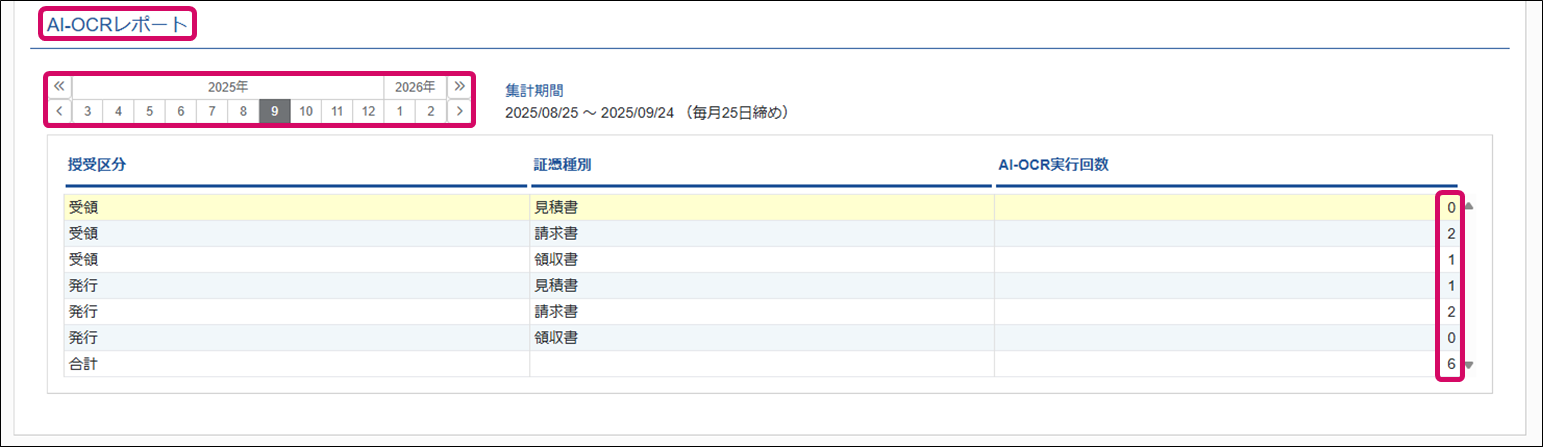The image size is (1543, 447).
Task: Select month 1 of 2026
Action: pyautogui.click(x=400, y=111)
